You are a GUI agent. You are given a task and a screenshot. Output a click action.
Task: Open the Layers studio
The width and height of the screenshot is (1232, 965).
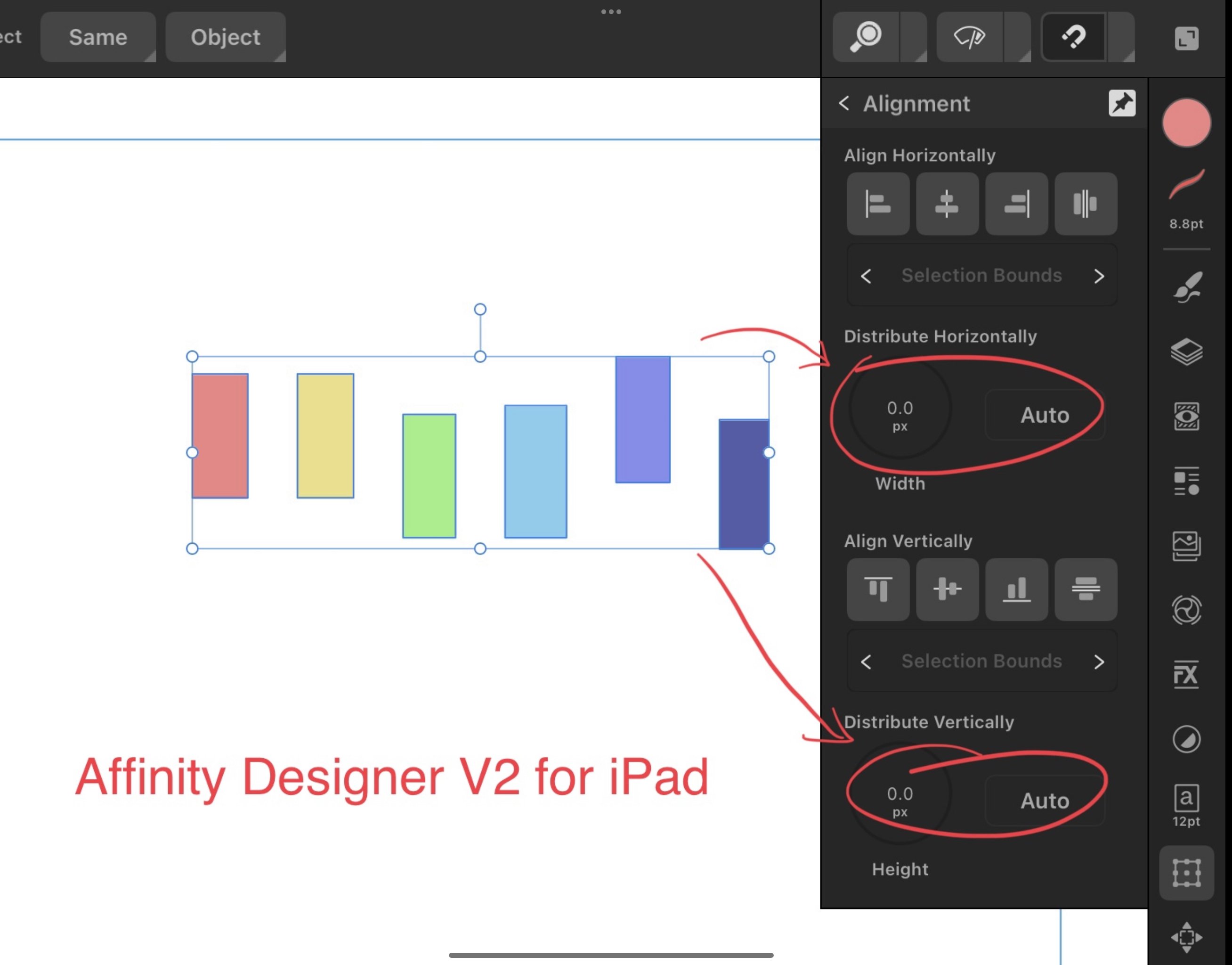(1186, 352)
